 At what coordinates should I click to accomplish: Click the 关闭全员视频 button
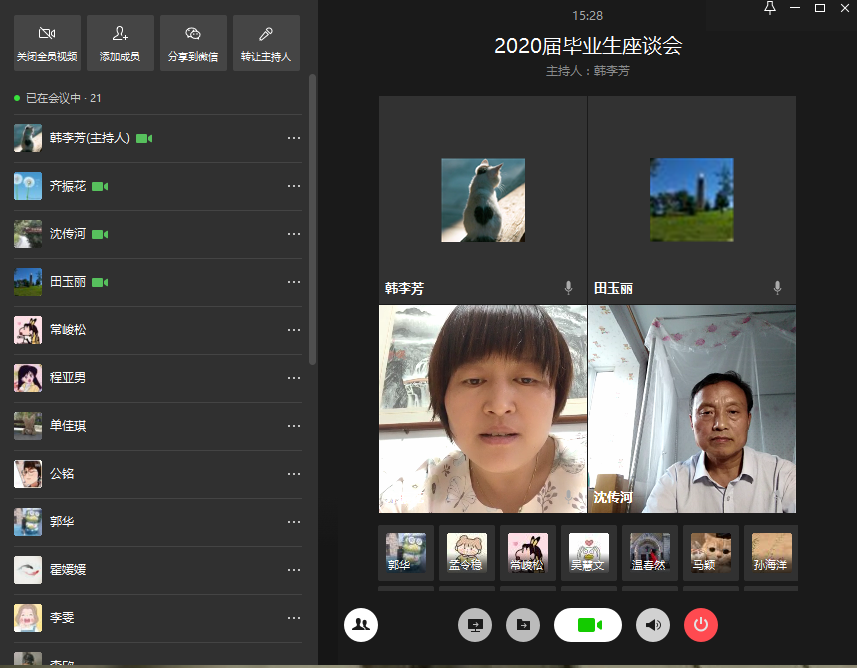[x=47, y=43]
